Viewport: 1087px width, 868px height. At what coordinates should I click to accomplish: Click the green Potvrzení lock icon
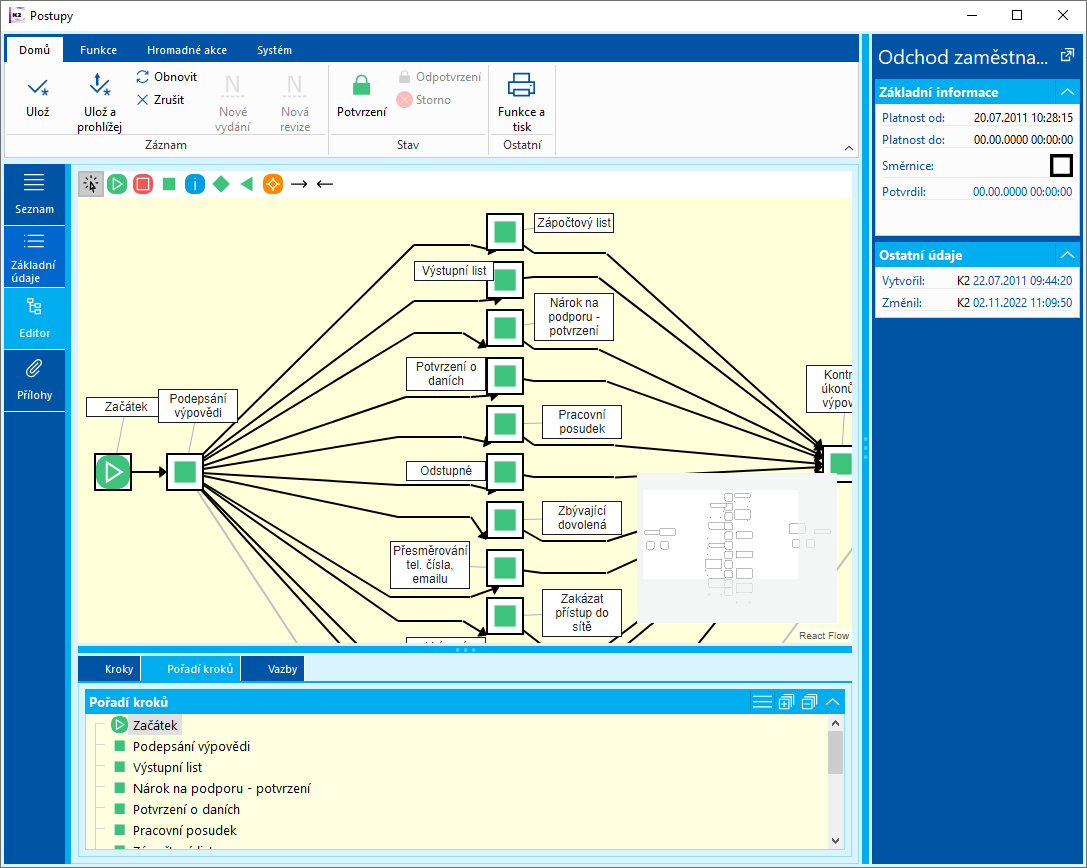[x=361, y=86]
